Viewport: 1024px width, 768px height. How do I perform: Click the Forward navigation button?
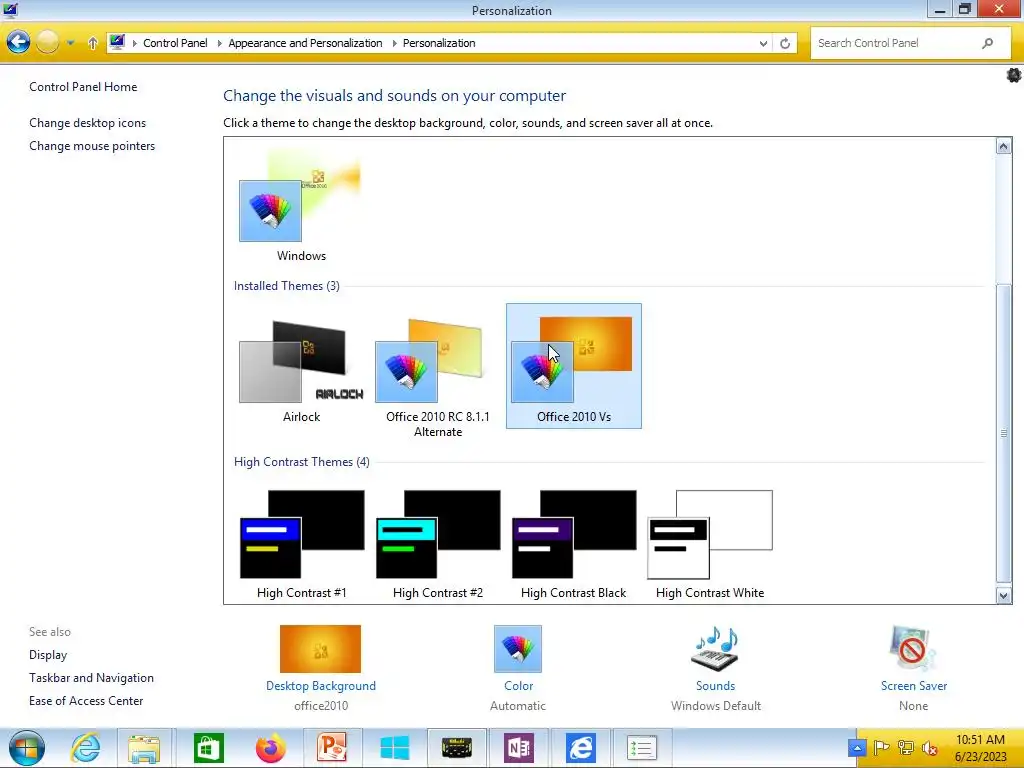click(x=47, y=42)
